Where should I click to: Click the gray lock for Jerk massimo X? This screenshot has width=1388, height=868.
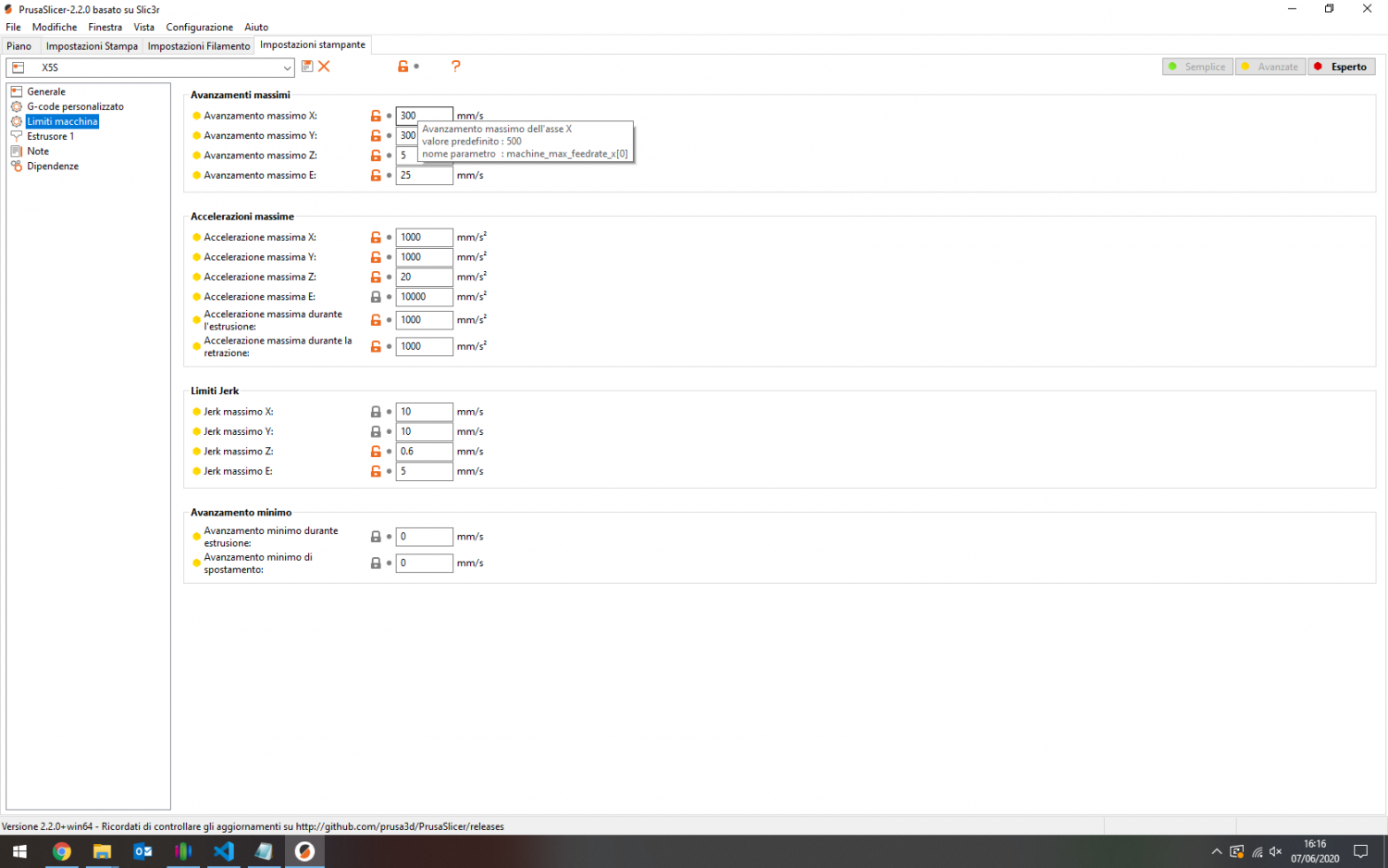(376, 412)
